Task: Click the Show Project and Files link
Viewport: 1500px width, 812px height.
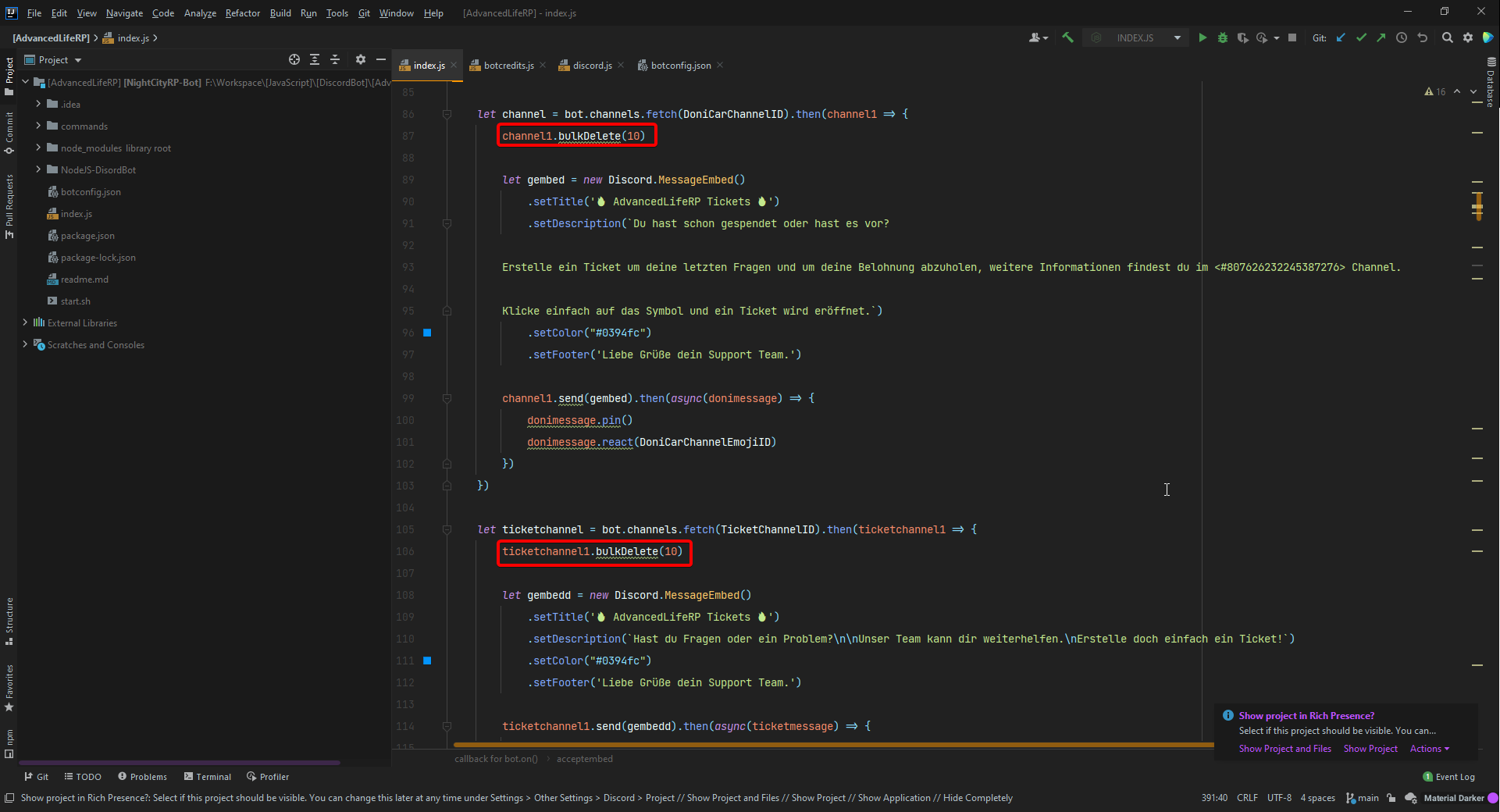Action: pos(1284,749)
